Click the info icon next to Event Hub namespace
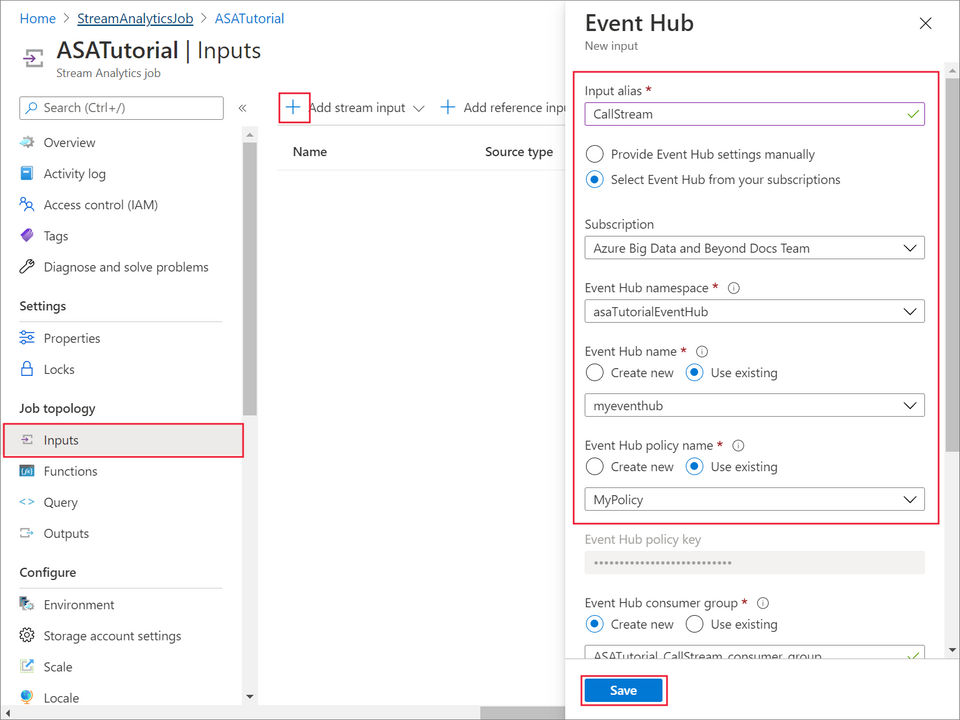This screenshot has width=960, height=720. [x=733, y=288]
